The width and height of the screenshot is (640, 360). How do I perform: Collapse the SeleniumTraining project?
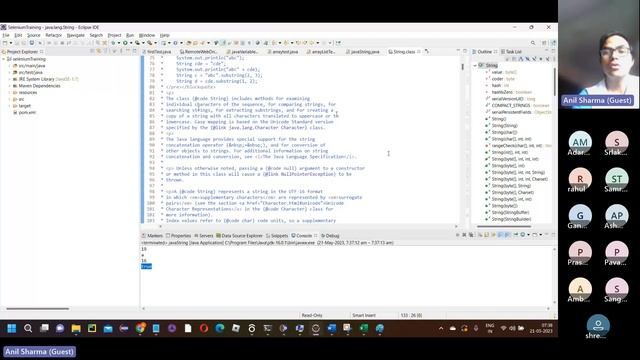tap(4, 59)
